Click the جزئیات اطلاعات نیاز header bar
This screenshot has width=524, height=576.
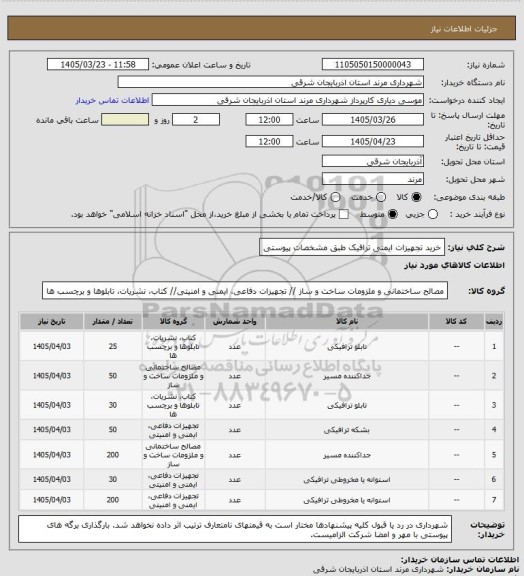[x=262, y=28]
